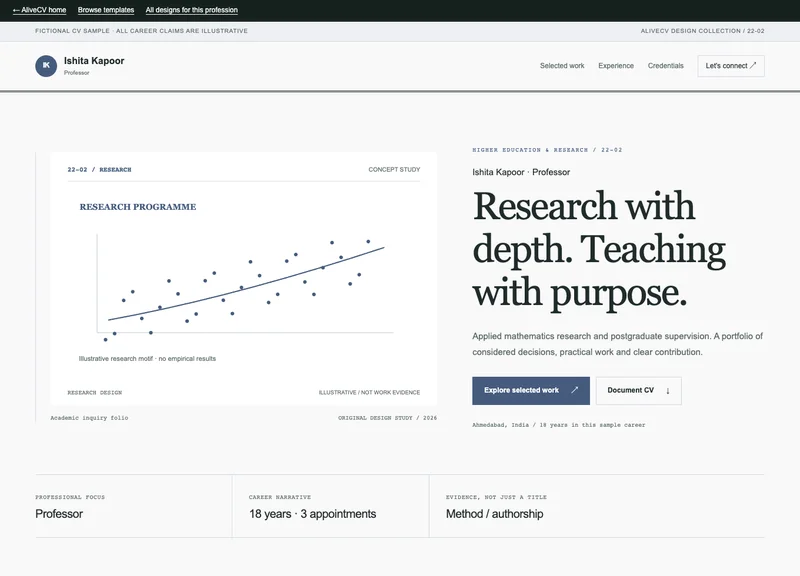Viewport: 800px width, 576px height.
Task: Click the Applied mathematics research paragraph
Action: 617,344
